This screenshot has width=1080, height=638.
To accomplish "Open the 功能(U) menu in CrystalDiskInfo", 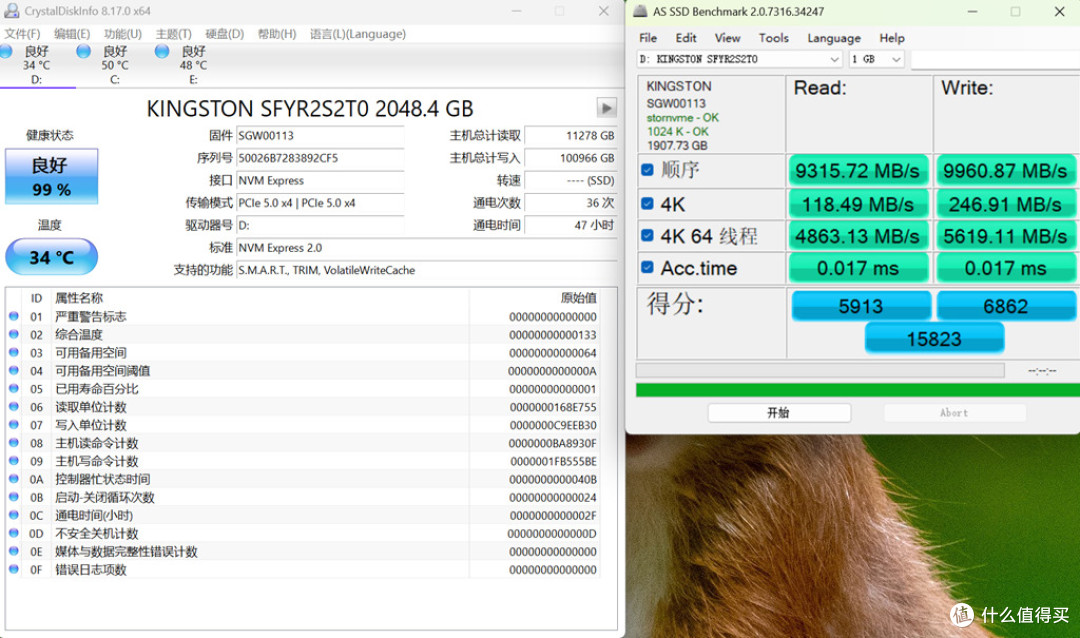I will coord(123,34).
